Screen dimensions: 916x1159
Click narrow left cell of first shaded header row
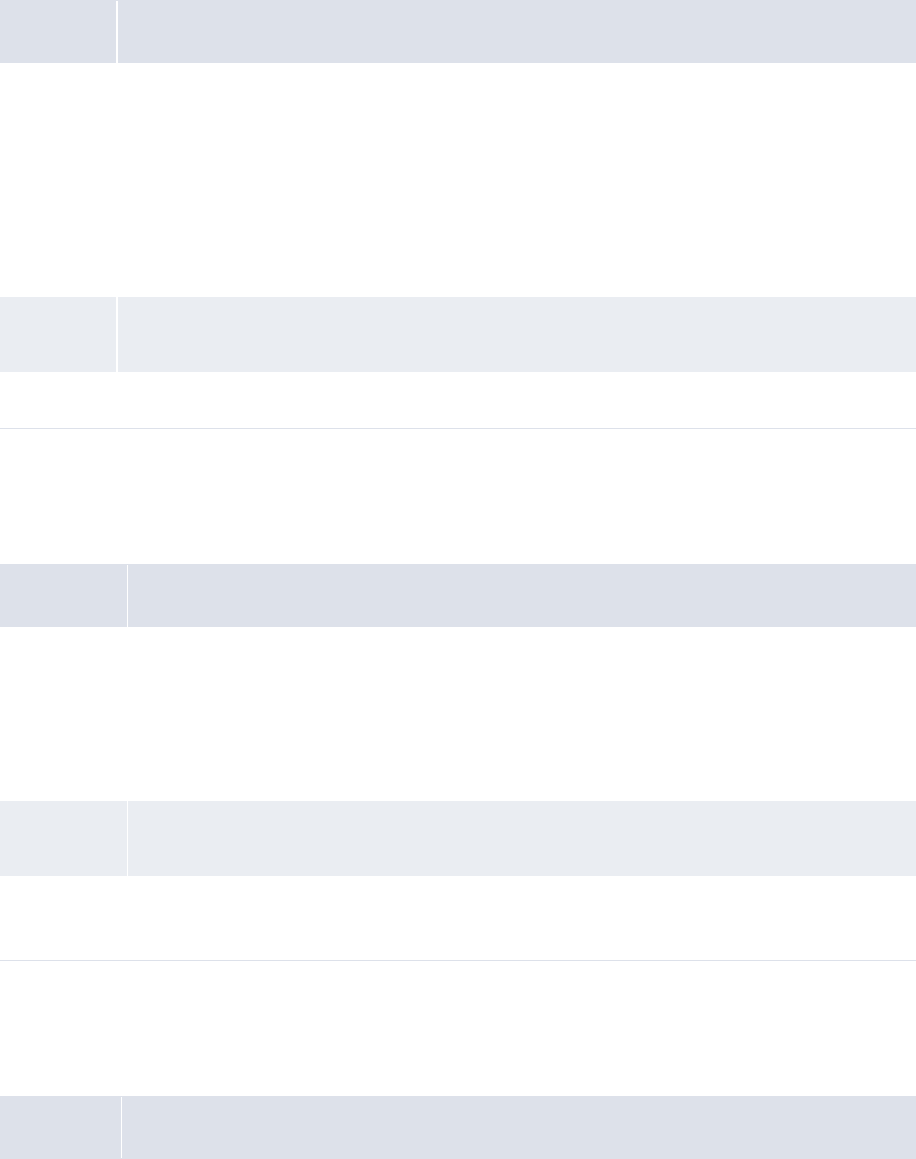click(x=58, y=31)
